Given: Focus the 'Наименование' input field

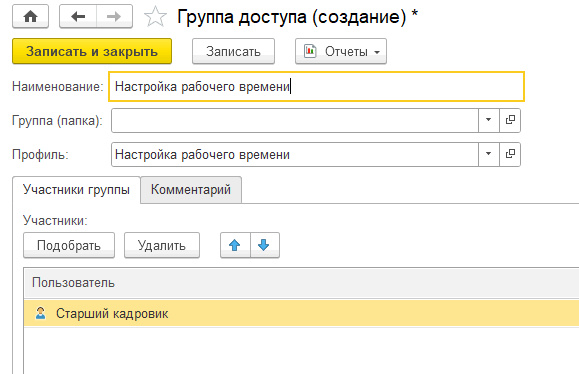Looking at the screenshot, I should coord(316,86).
